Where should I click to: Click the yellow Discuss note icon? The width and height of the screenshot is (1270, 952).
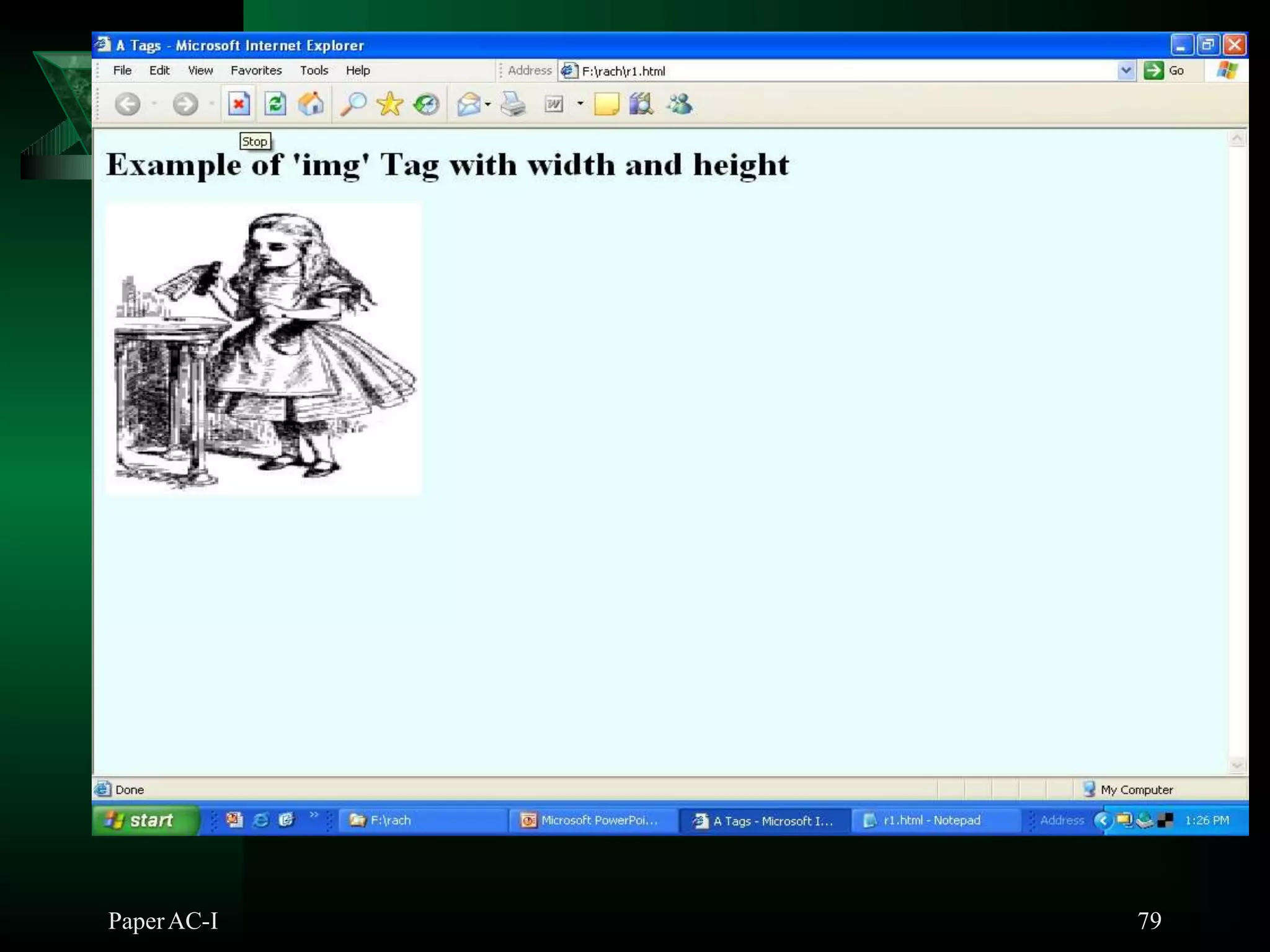606,104
